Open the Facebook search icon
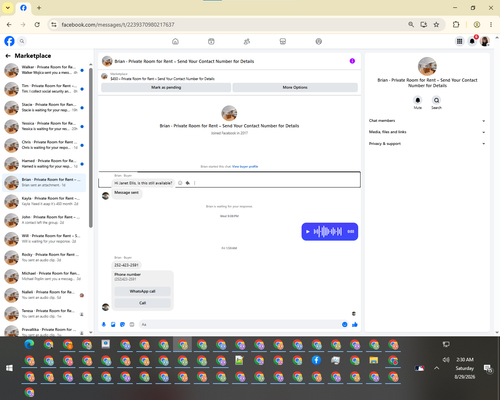The height and width of the screenshot is (400, 500). click(22, 41)
